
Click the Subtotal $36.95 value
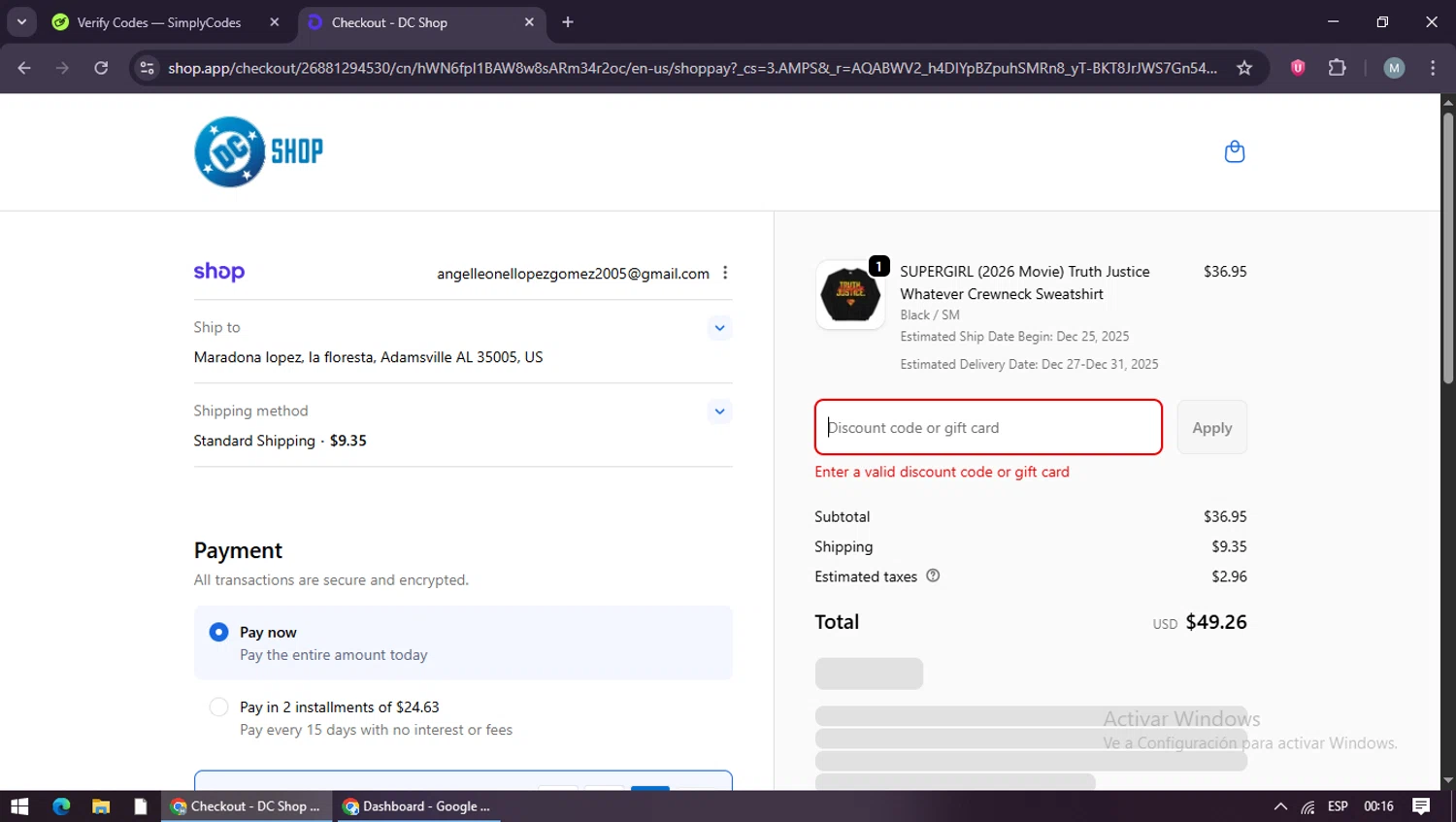[x=1225, y=517]
